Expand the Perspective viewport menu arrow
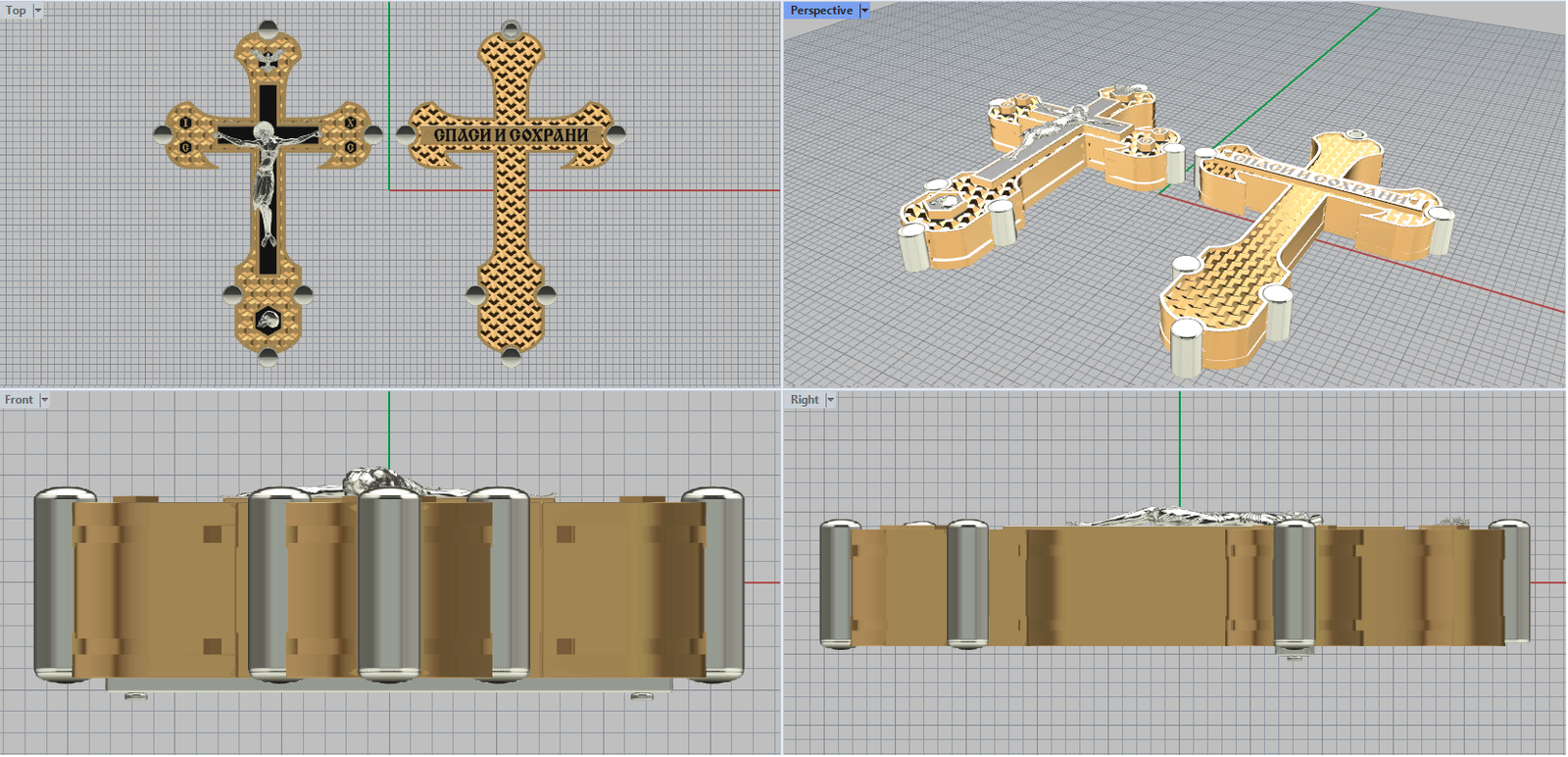 [864, 11]
